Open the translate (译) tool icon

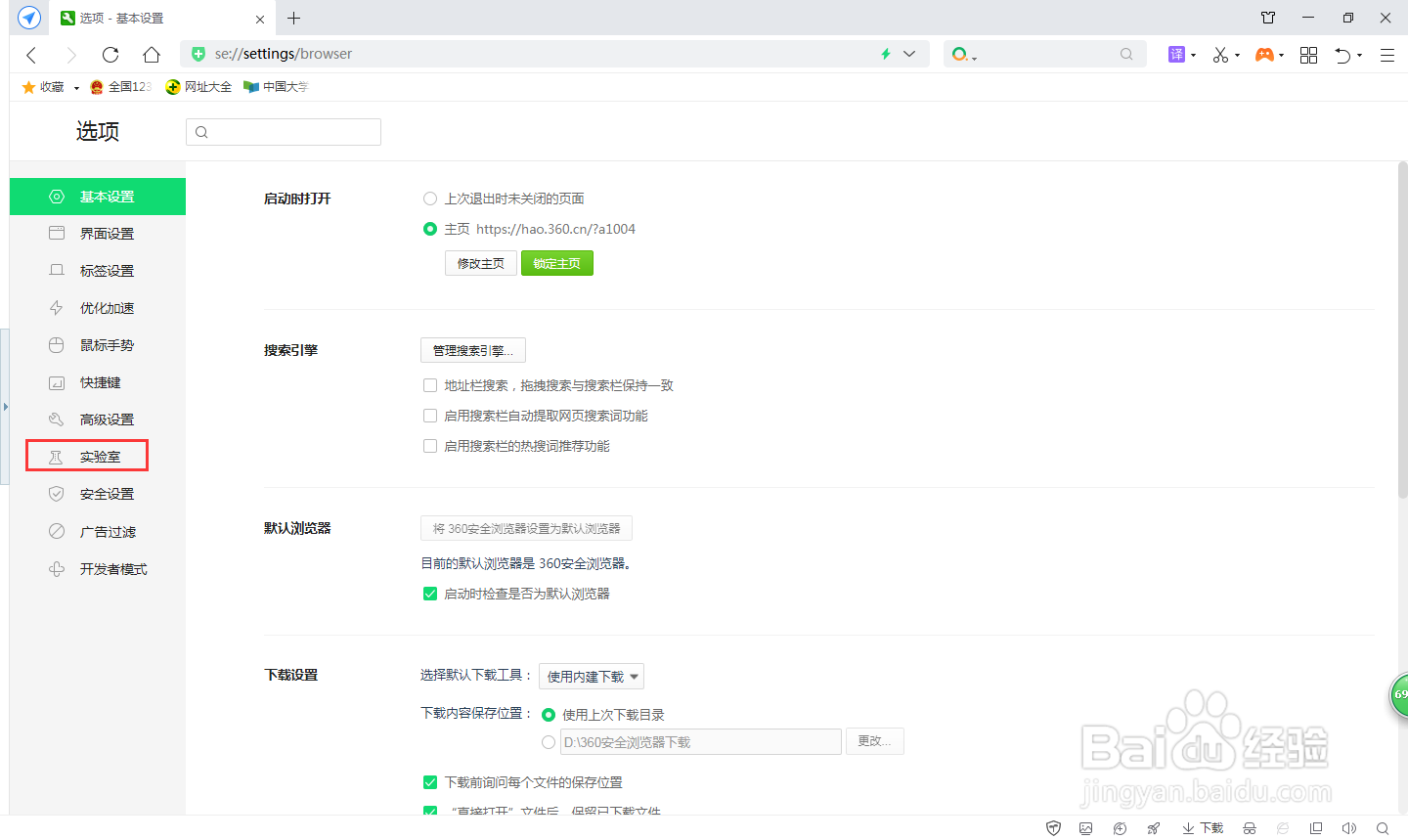tap(1176, 55)
